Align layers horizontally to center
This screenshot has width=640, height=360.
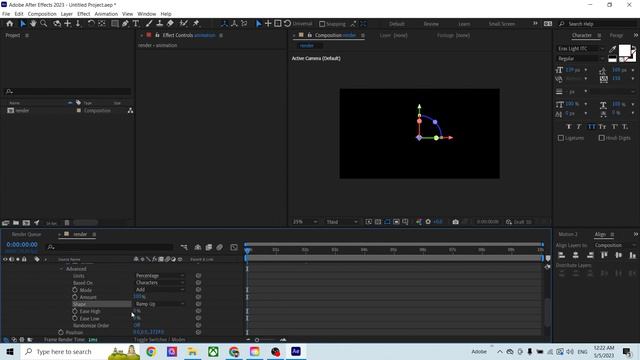click(576, 255)
